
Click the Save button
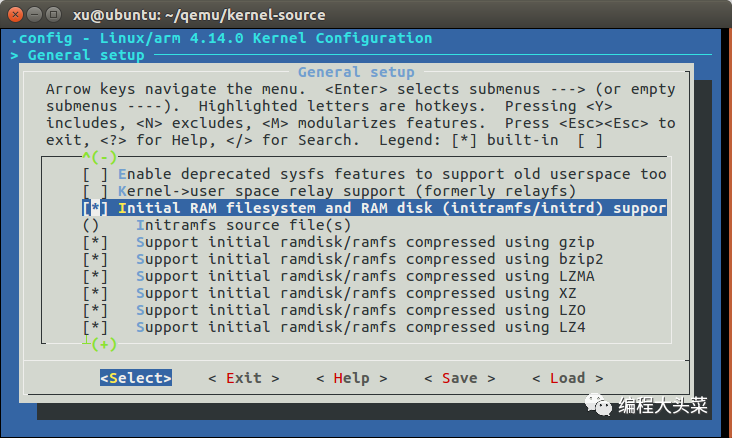(459, 378)
